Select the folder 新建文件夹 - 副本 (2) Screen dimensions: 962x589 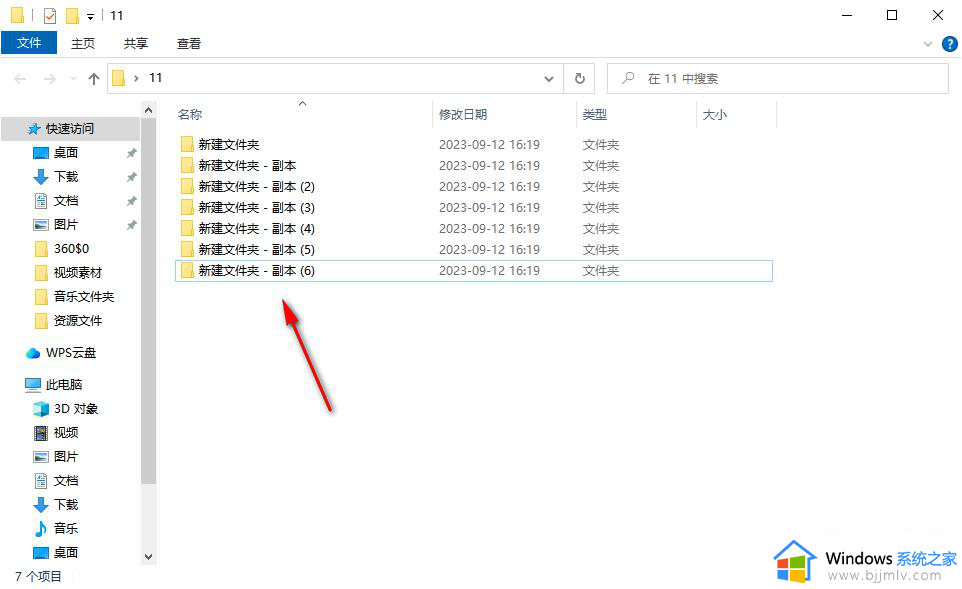click(x=256, y=187)
